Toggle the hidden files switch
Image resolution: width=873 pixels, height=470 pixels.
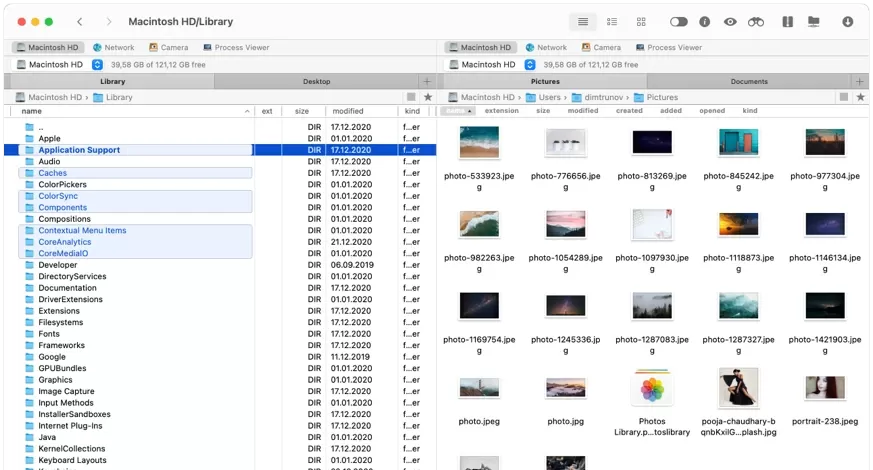pyautogui.click(x=678, y=21)
